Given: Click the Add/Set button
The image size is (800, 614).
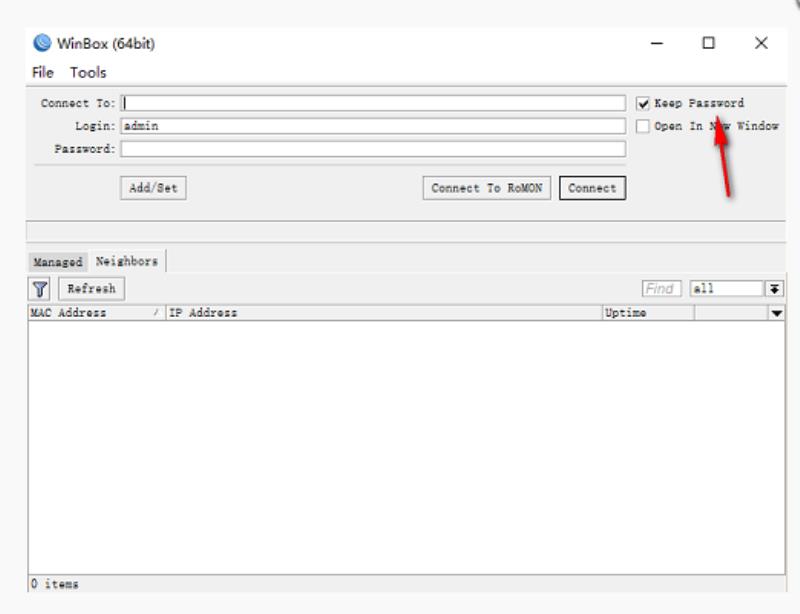Looking at the screenshot, I should 153,188.
